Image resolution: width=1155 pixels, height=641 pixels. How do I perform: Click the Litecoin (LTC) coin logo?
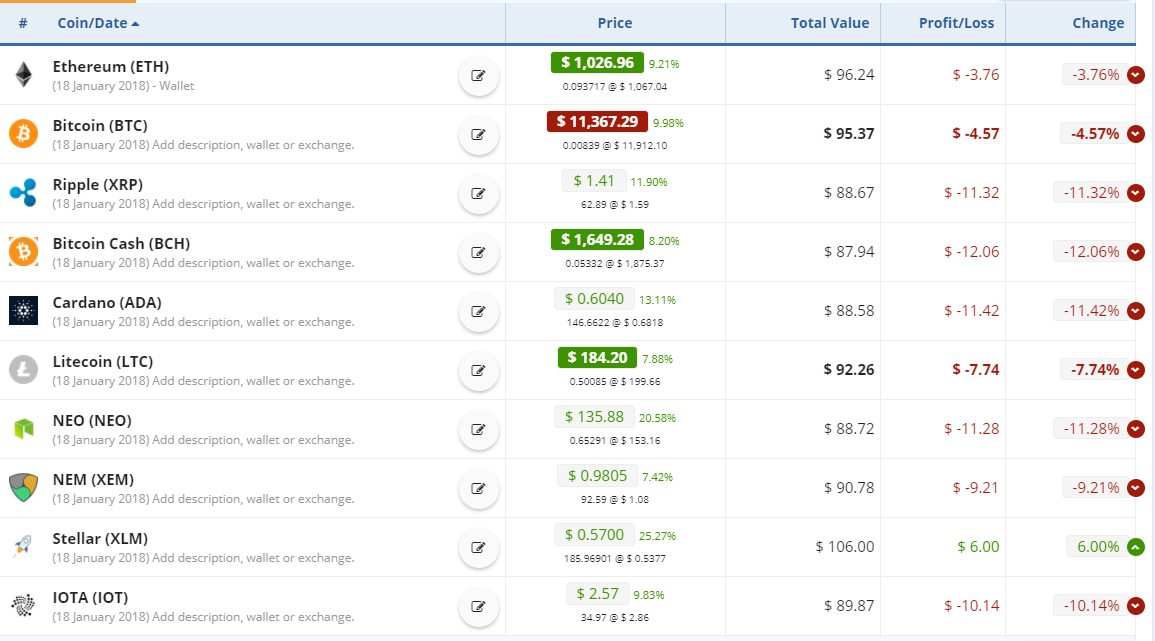tap(22, 370)
